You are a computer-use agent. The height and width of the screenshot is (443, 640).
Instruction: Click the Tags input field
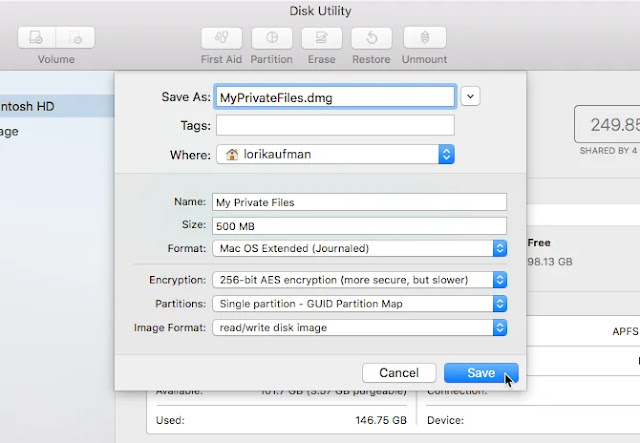(x=335, y=125)
